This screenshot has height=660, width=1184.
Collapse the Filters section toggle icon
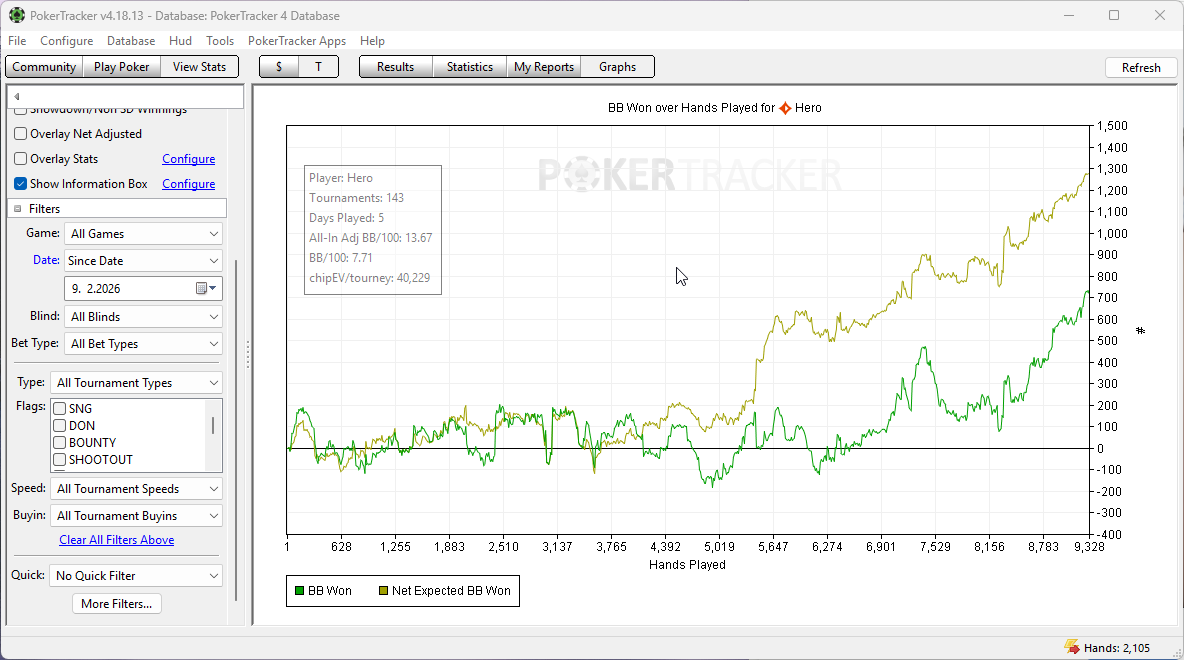click(x=18, y=209)
